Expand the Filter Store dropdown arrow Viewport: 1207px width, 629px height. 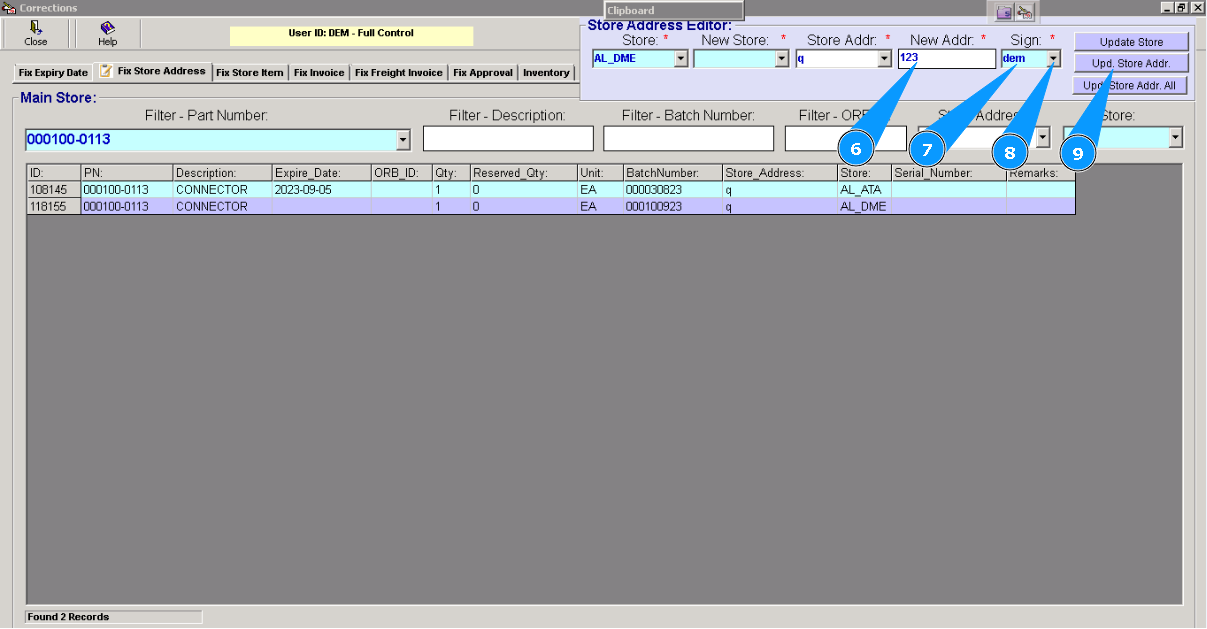click(1176, 137)
